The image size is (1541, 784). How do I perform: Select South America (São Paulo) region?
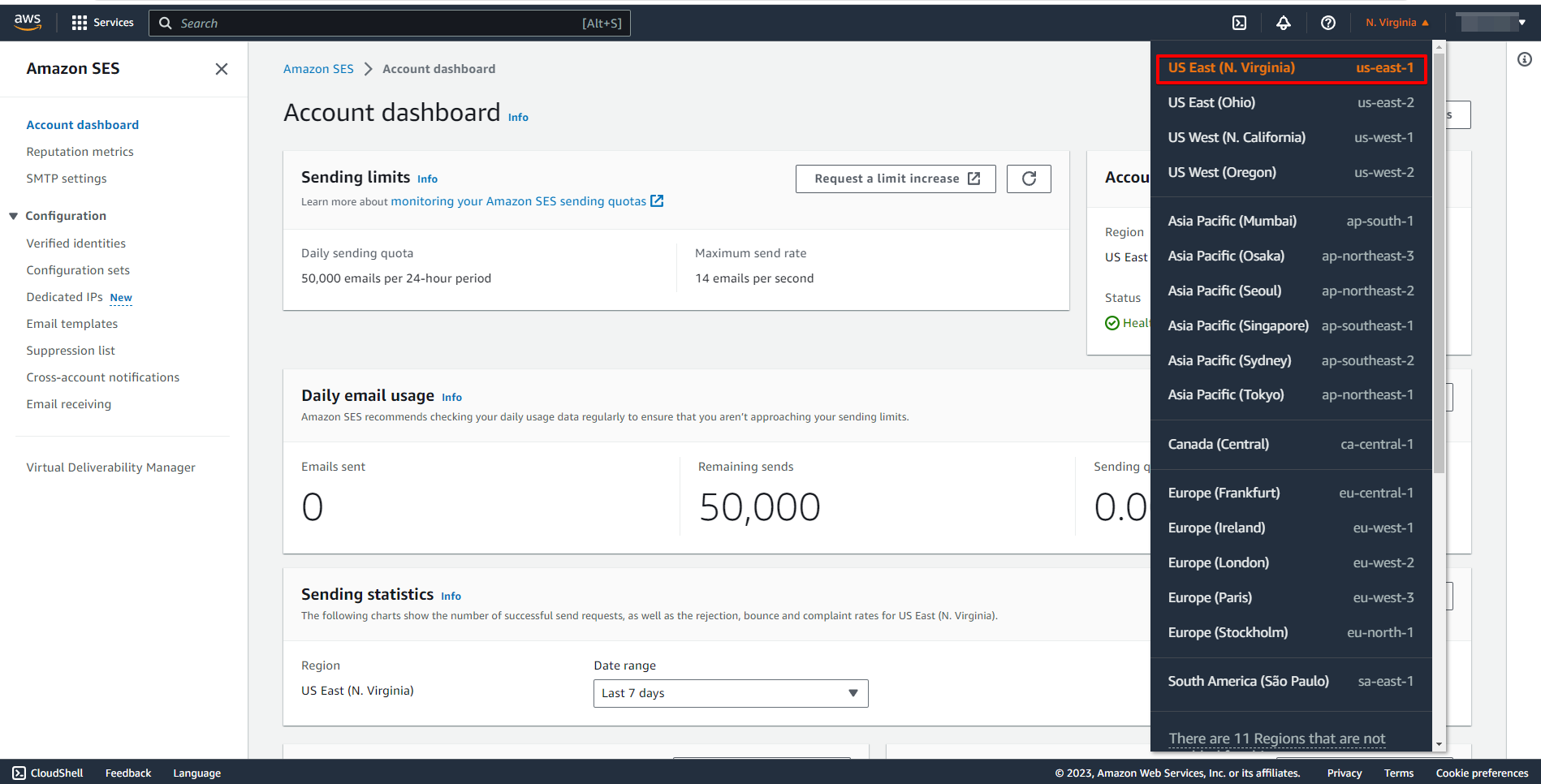[x=1291, y=681]
